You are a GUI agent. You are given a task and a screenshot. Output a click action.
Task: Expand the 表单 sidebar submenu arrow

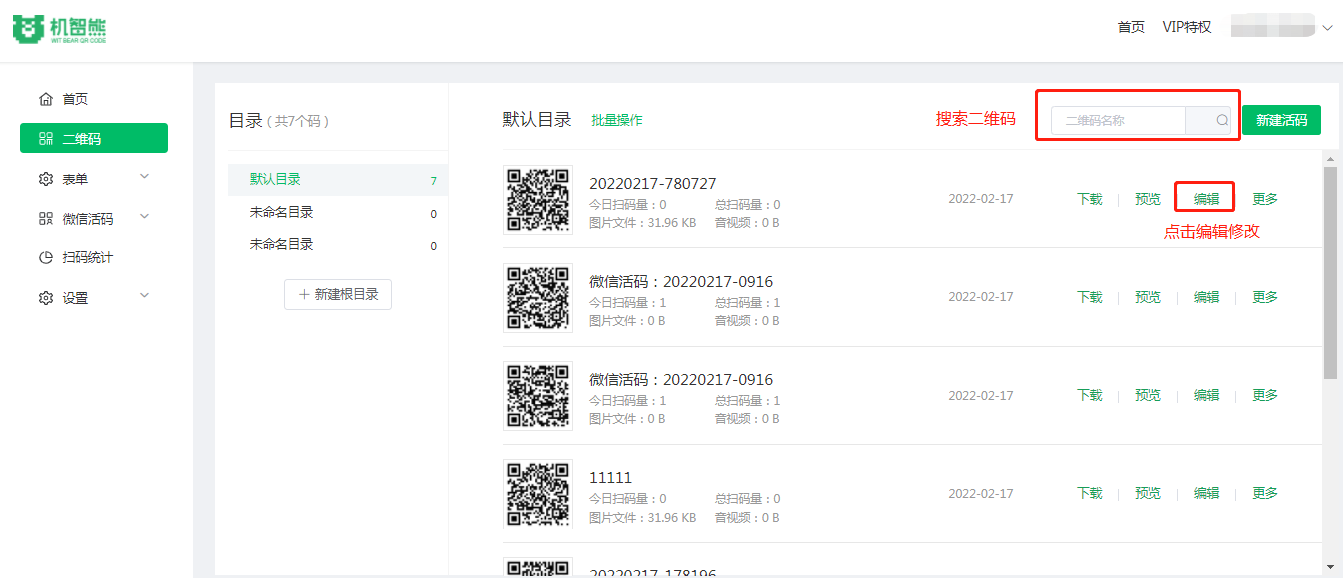(144, 178)
